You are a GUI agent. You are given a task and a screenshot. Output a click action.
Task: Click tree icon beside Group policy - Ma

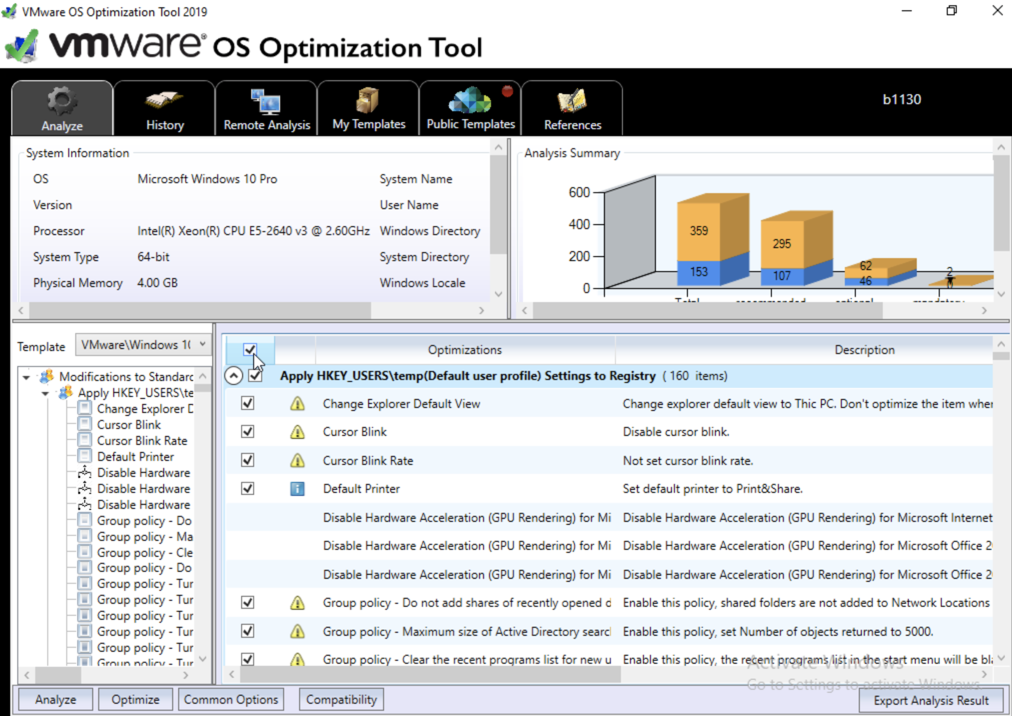[x=85, y=537]
